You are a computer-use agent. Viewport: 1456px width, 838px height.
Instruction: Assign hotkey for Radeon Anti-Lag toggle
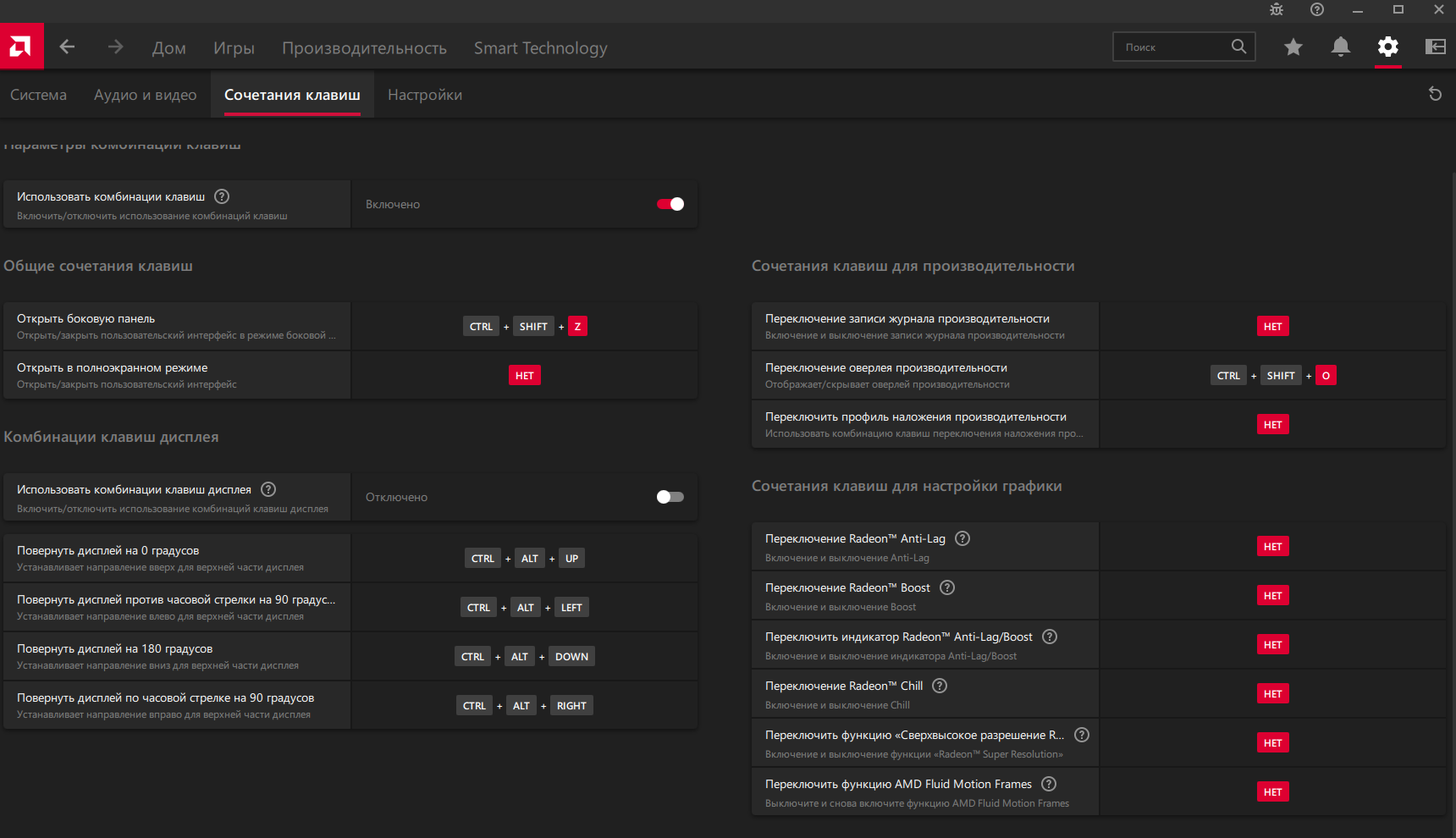[x=1273, y=547]
